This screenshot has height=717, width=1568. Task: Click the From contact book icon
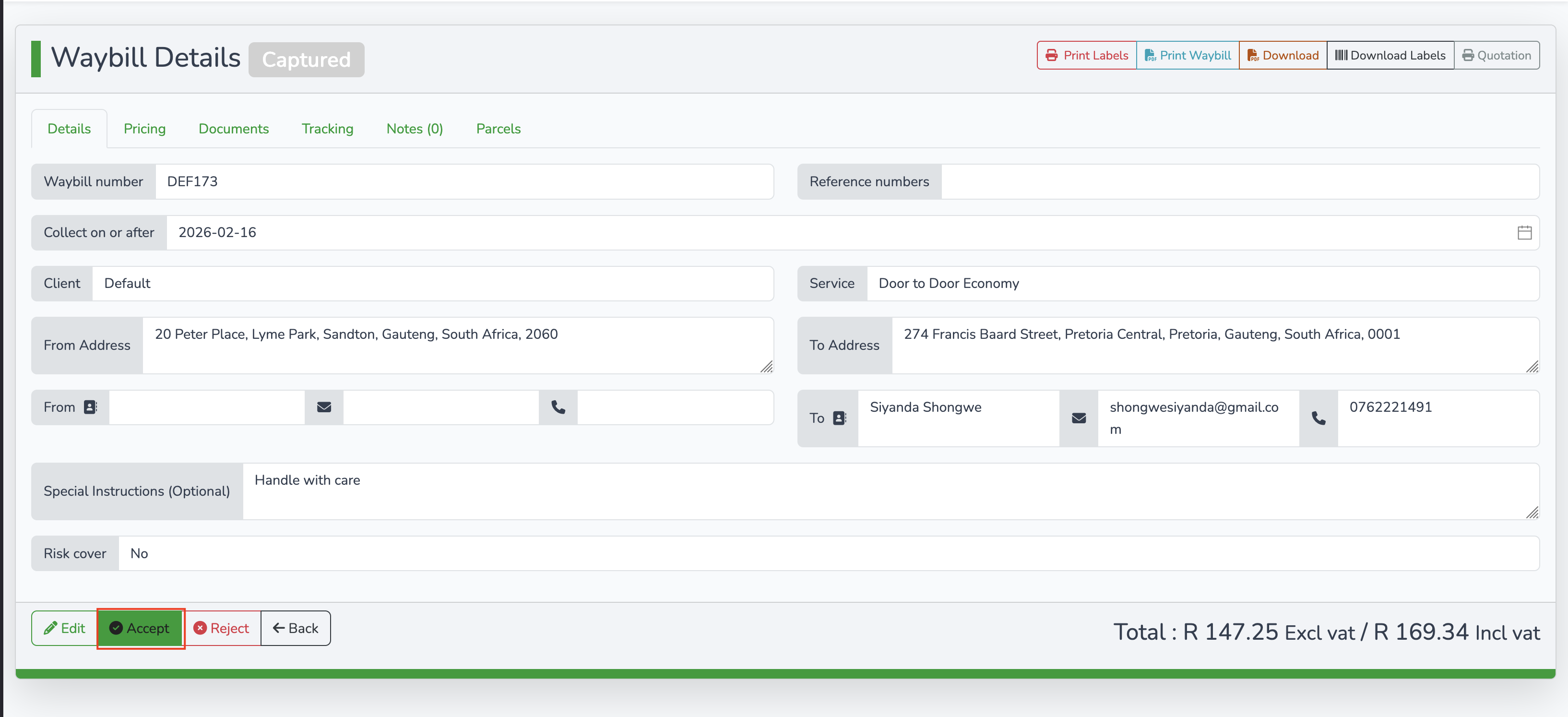(91, 407)
